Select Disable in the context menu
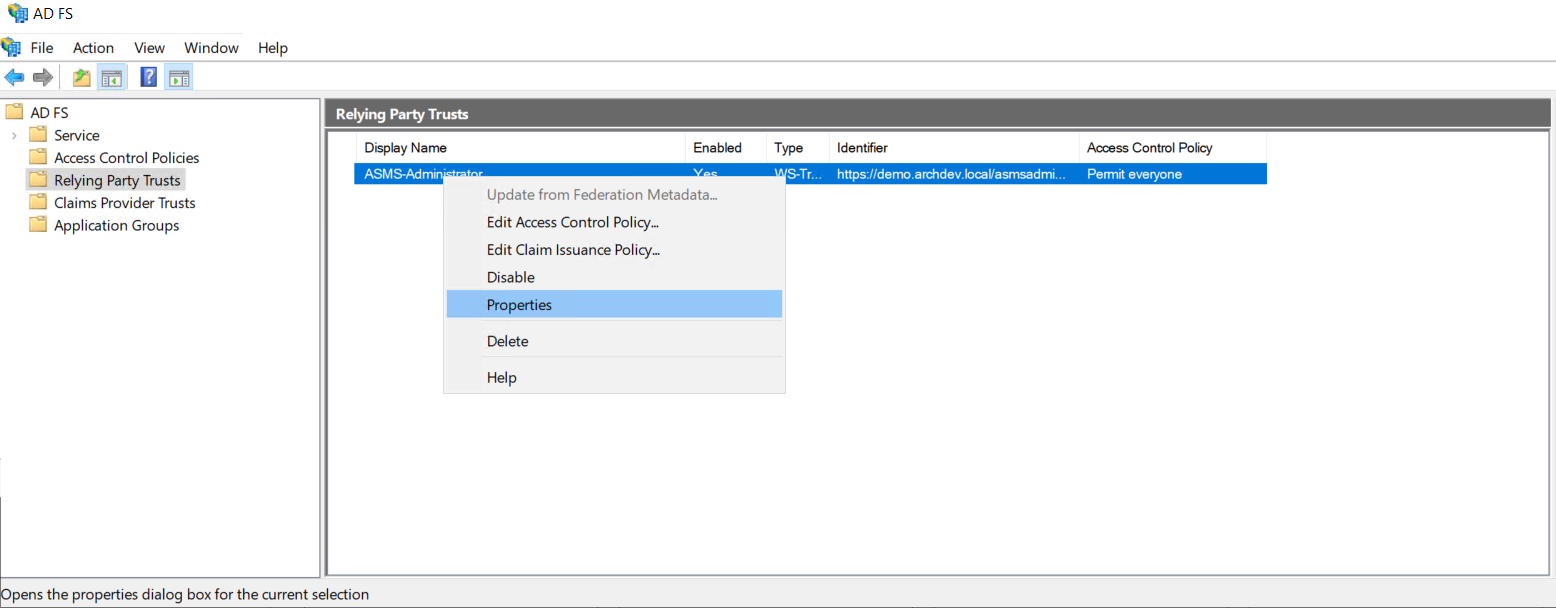 614,277
